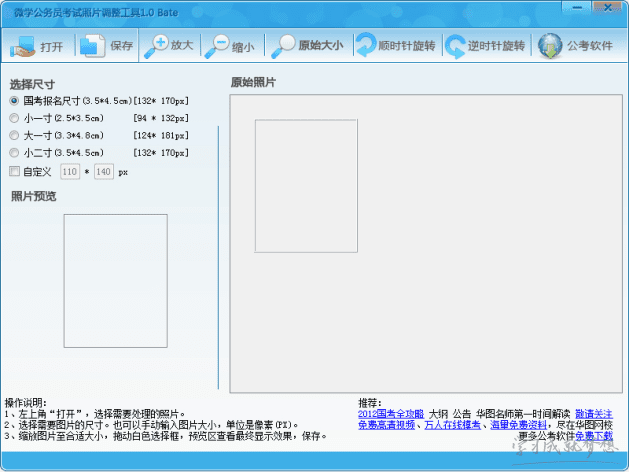Click the 缩小 zoom out magnifier

(217, 47)
